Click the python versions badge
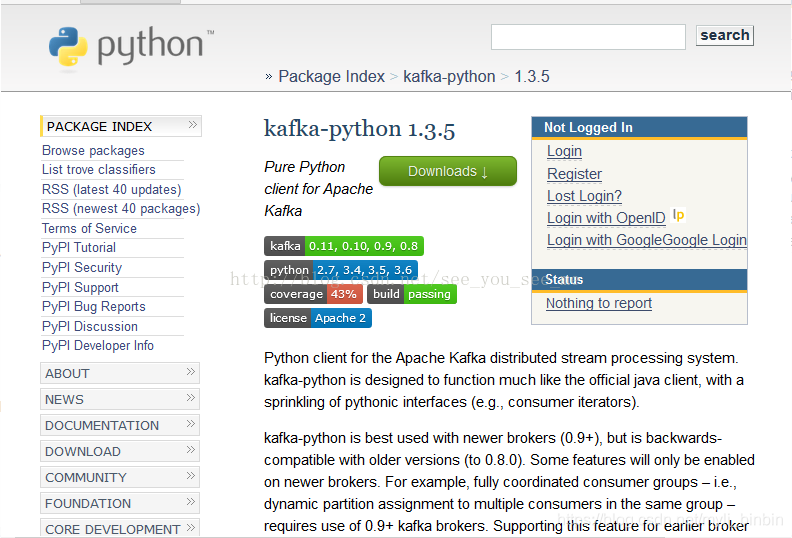The image size is (792, 538). point(341,270)
